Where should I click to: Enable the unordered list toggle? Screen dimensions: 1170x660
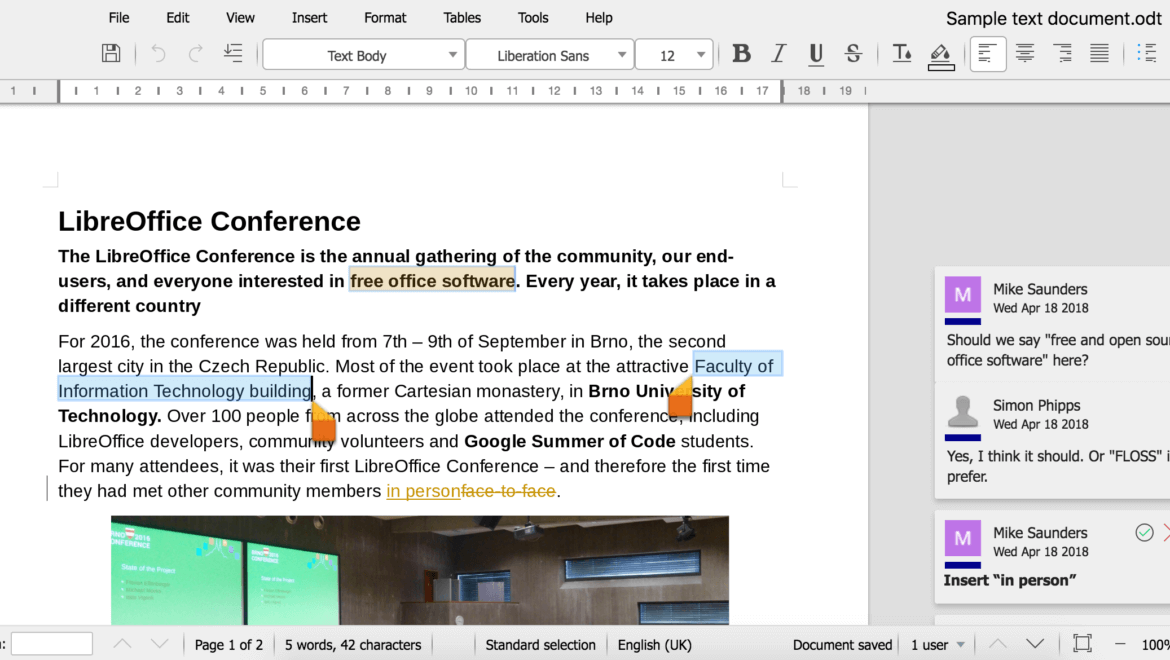pos(1147,53)
